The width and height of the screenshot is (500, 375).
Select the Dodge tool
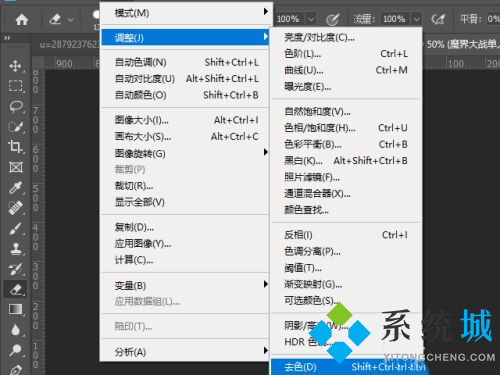point(16,350)
